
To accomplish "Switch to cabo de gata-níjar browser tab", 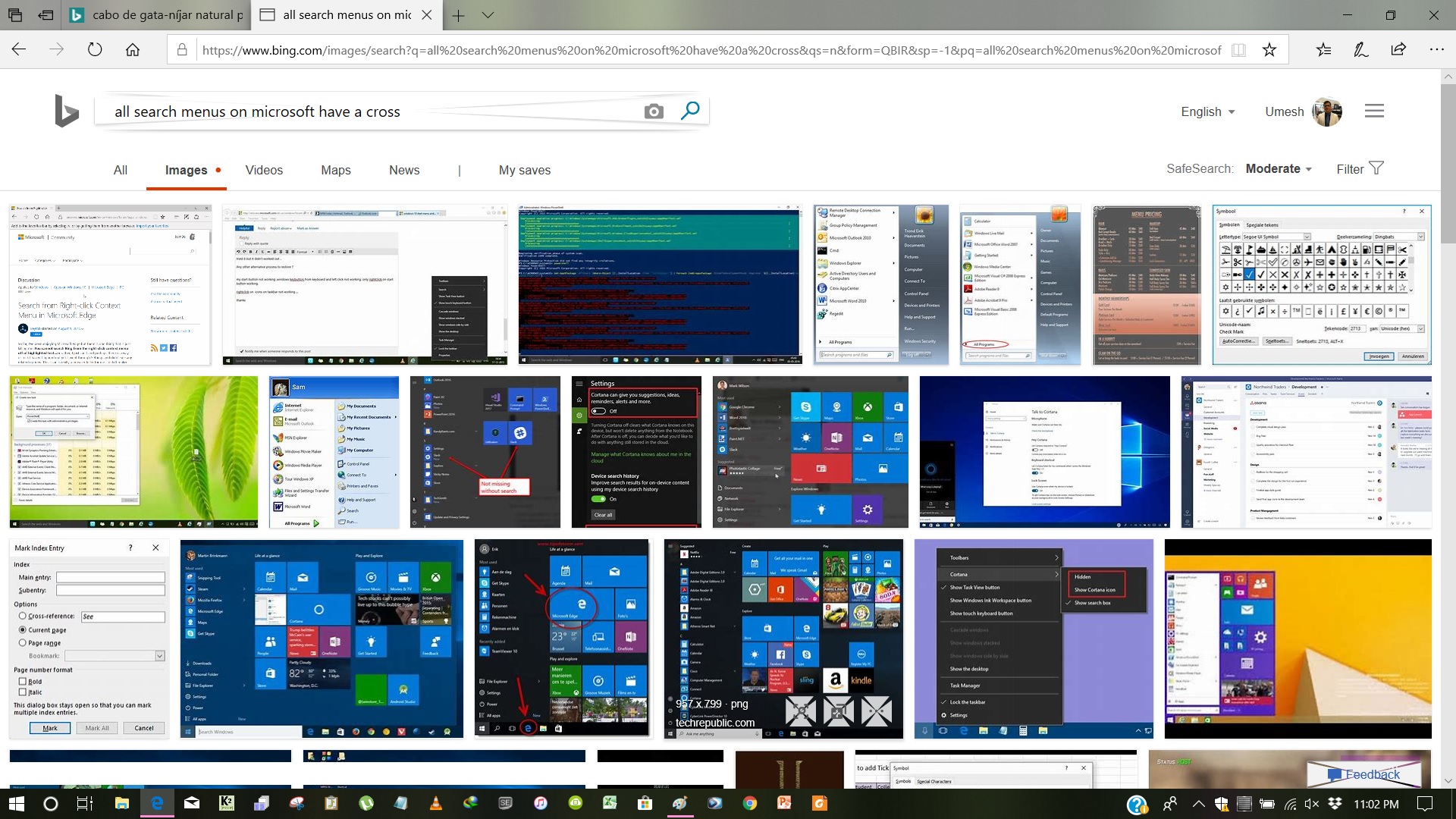I will coord(157,14).
